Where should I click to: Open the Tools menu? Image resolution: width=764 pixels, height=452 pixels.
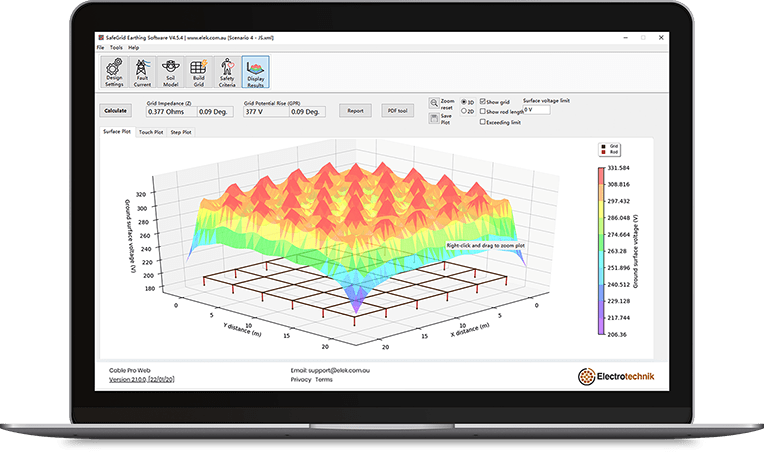(116, 48)
